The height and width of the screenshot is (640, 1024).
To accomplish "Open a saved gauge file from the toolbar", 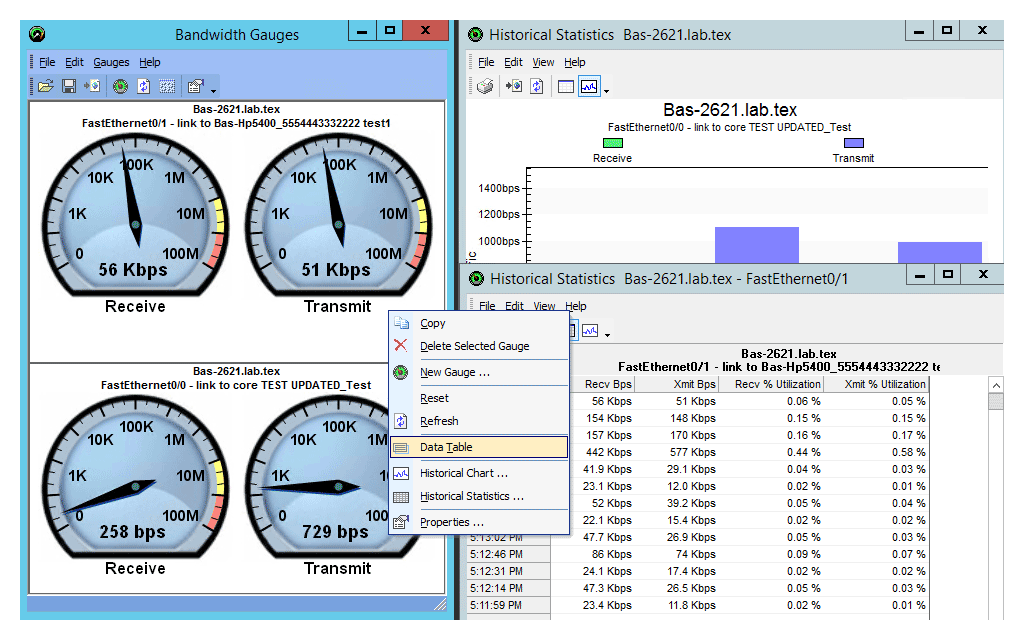I will [x=46, y=86].
